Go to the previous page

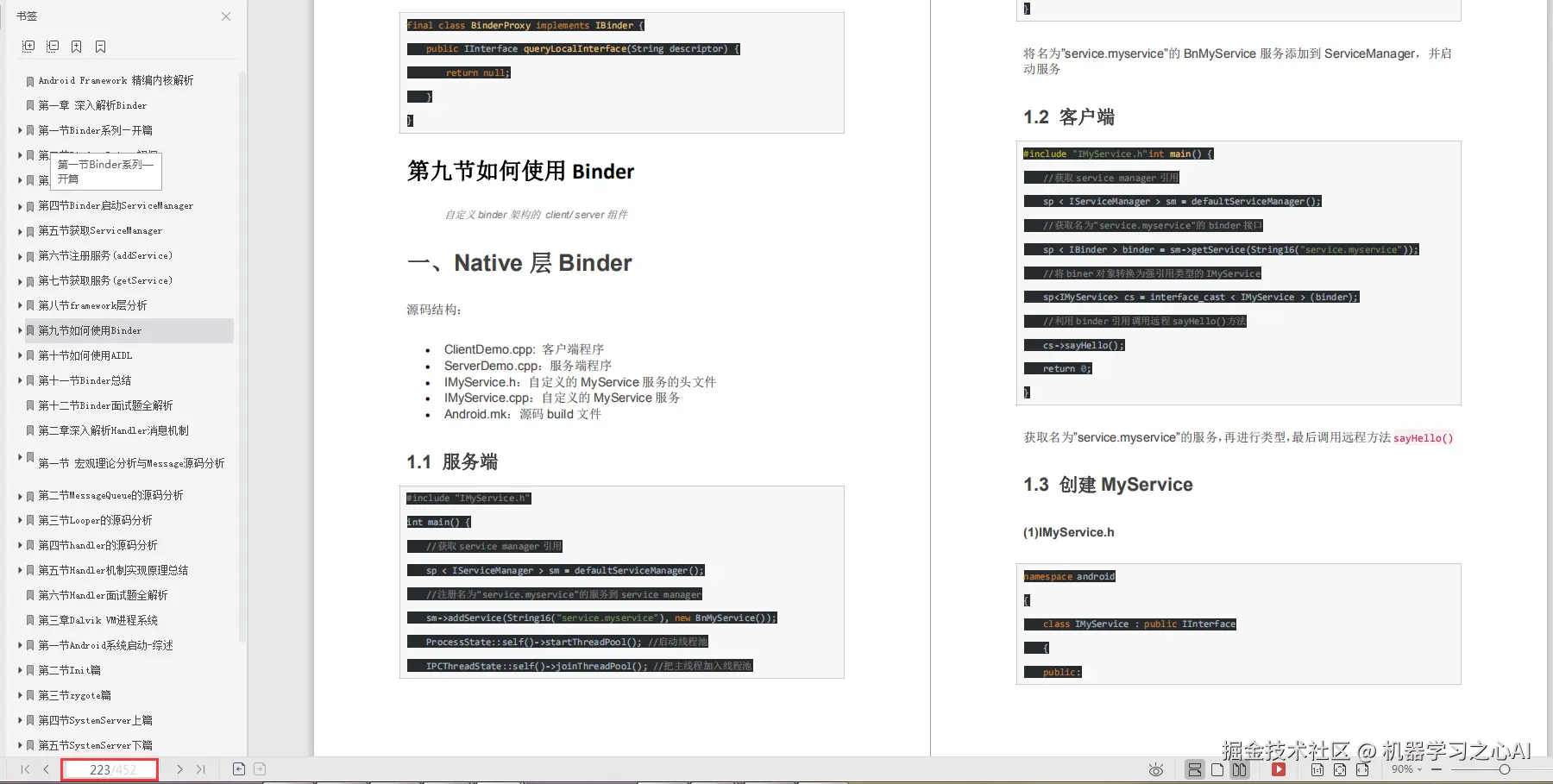[x=46, y=769]
